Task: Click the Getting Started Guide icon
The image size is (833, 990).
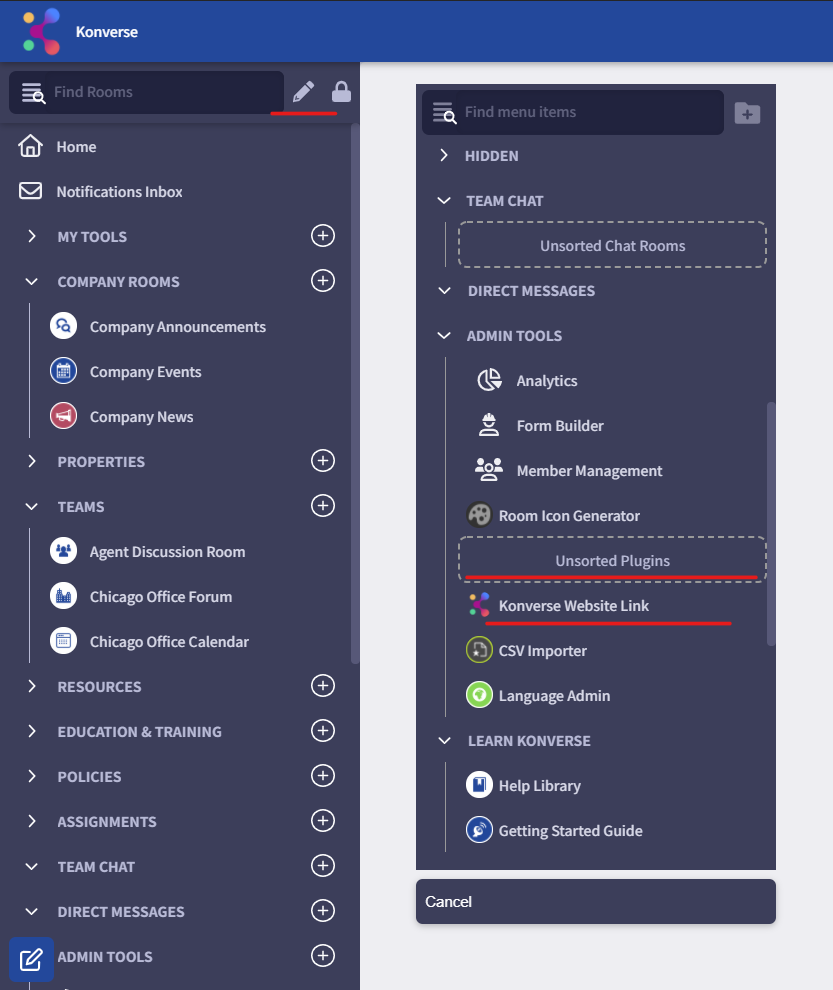Action: click(479, 830)
